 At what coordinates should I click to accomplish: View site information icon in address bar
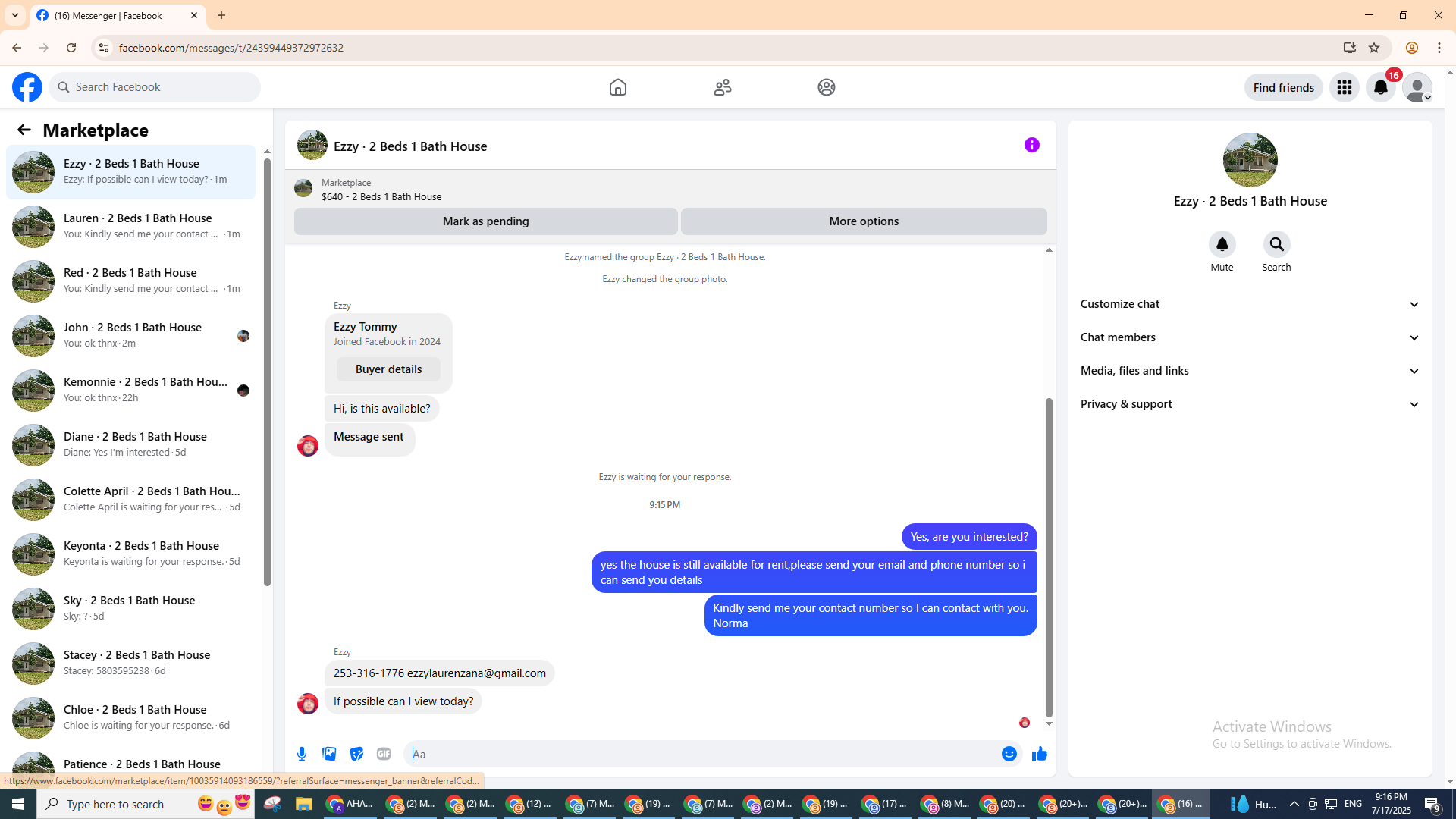[104, 48]
